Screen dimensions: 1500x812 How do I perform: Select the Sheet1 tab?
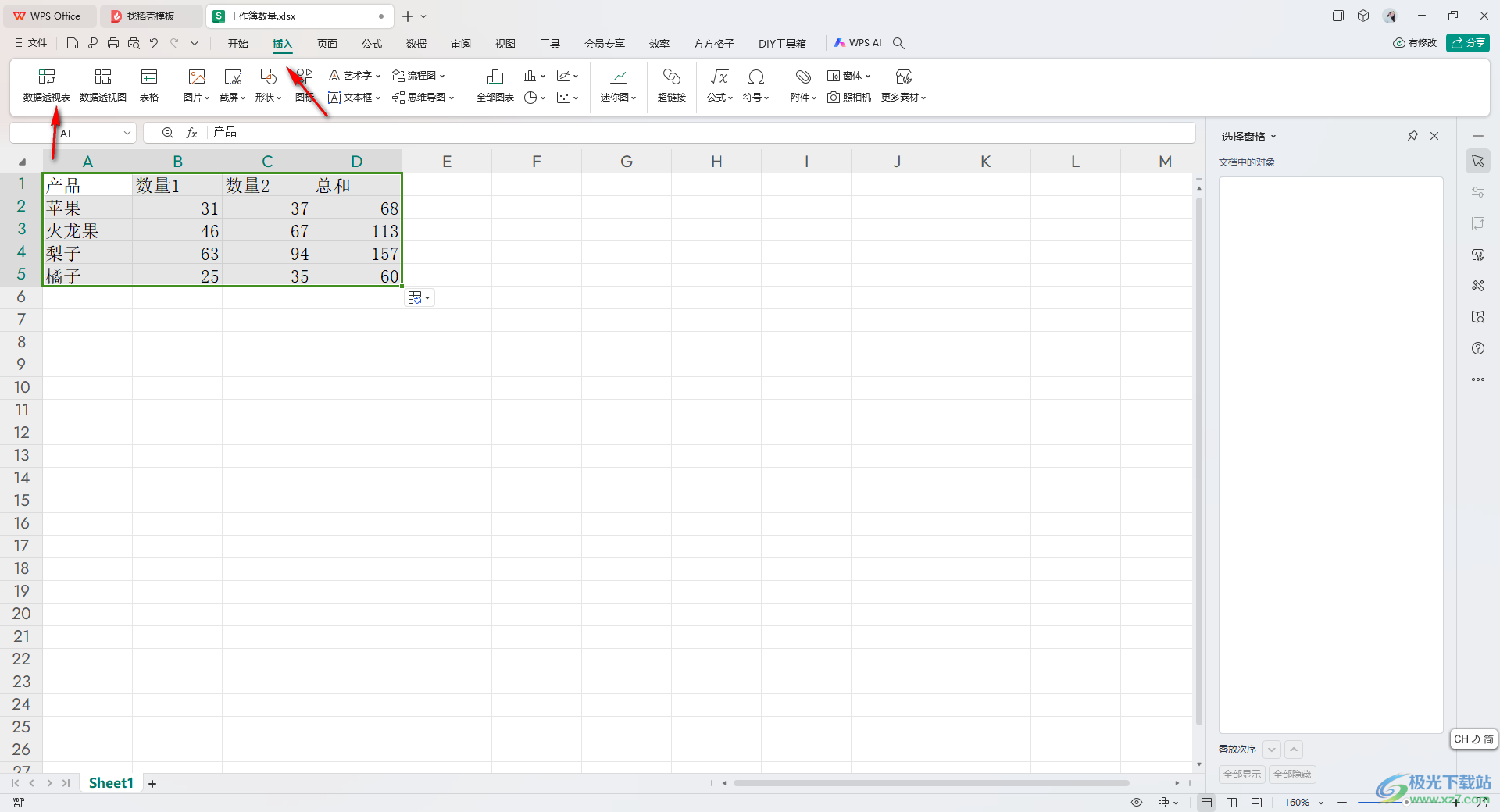(x=111, y=783)
